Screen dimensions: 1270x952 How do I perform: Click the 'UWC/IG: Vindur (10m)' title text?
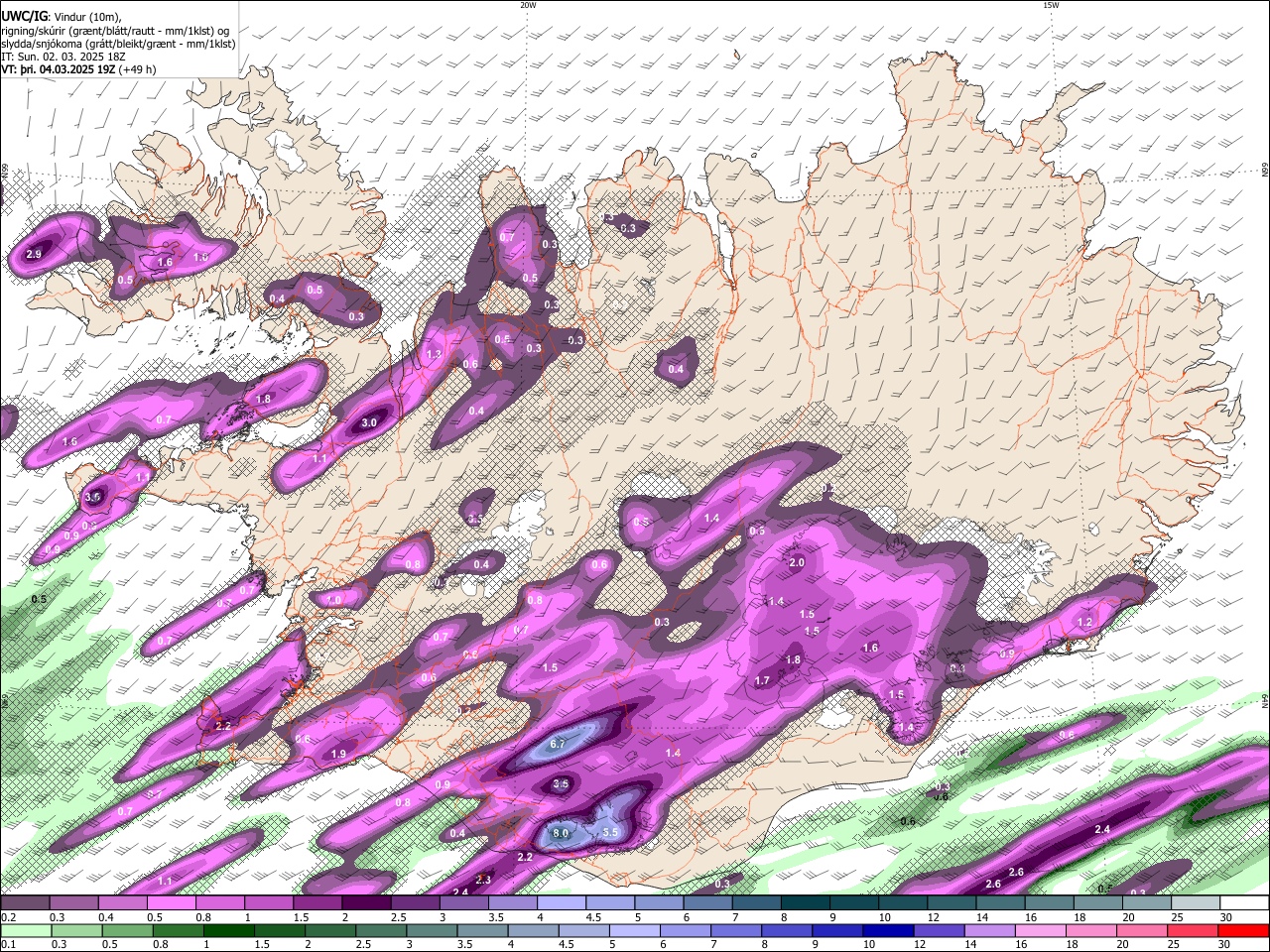(61, 15)
